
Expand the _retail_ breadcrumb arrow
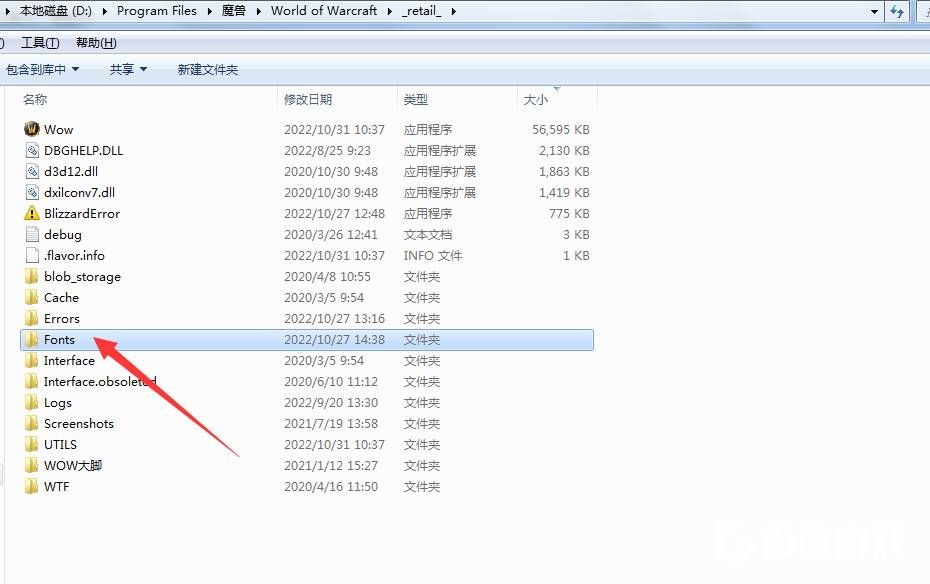tap(453, 11)
